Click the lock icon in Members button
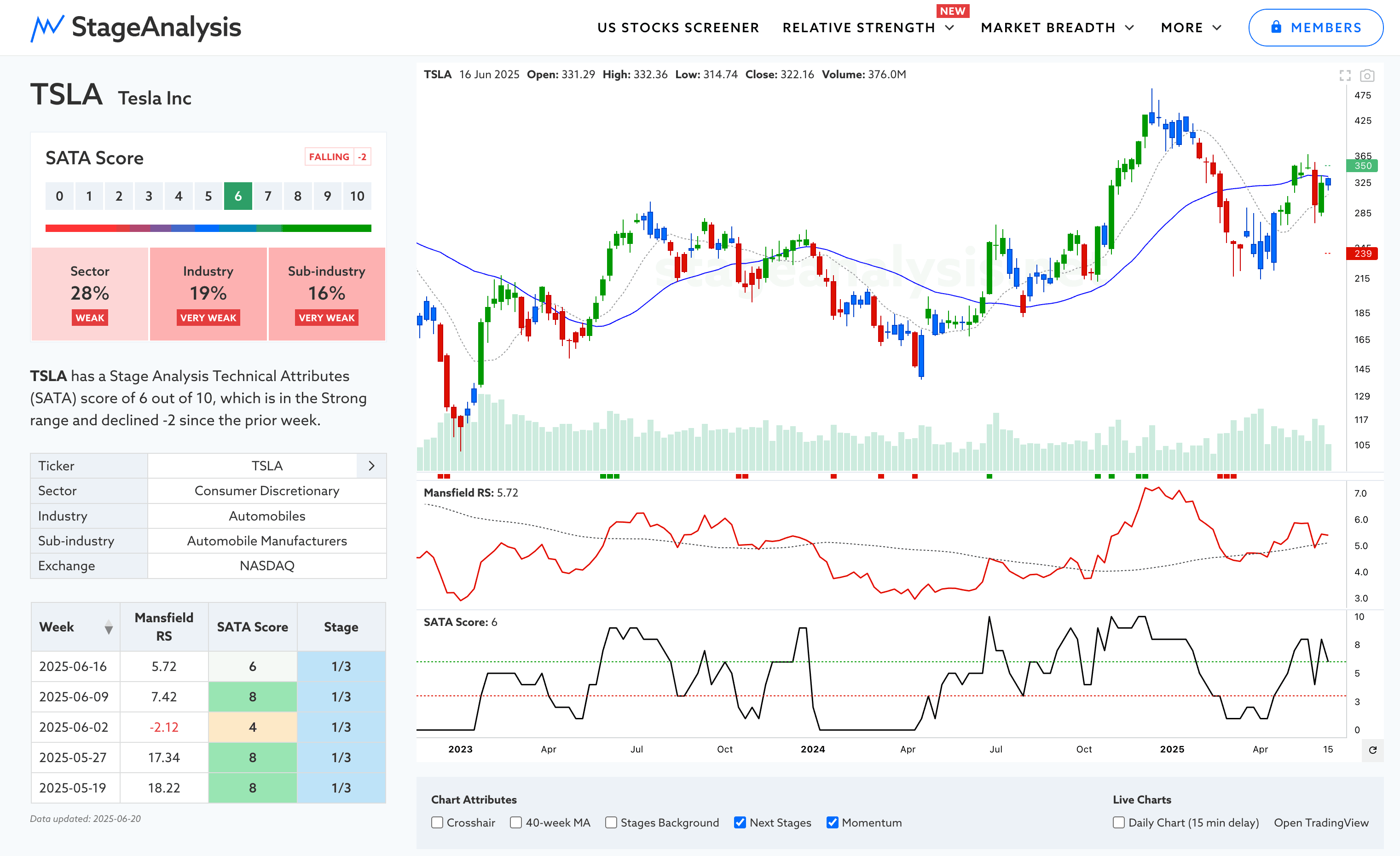 click(1276, 27)
